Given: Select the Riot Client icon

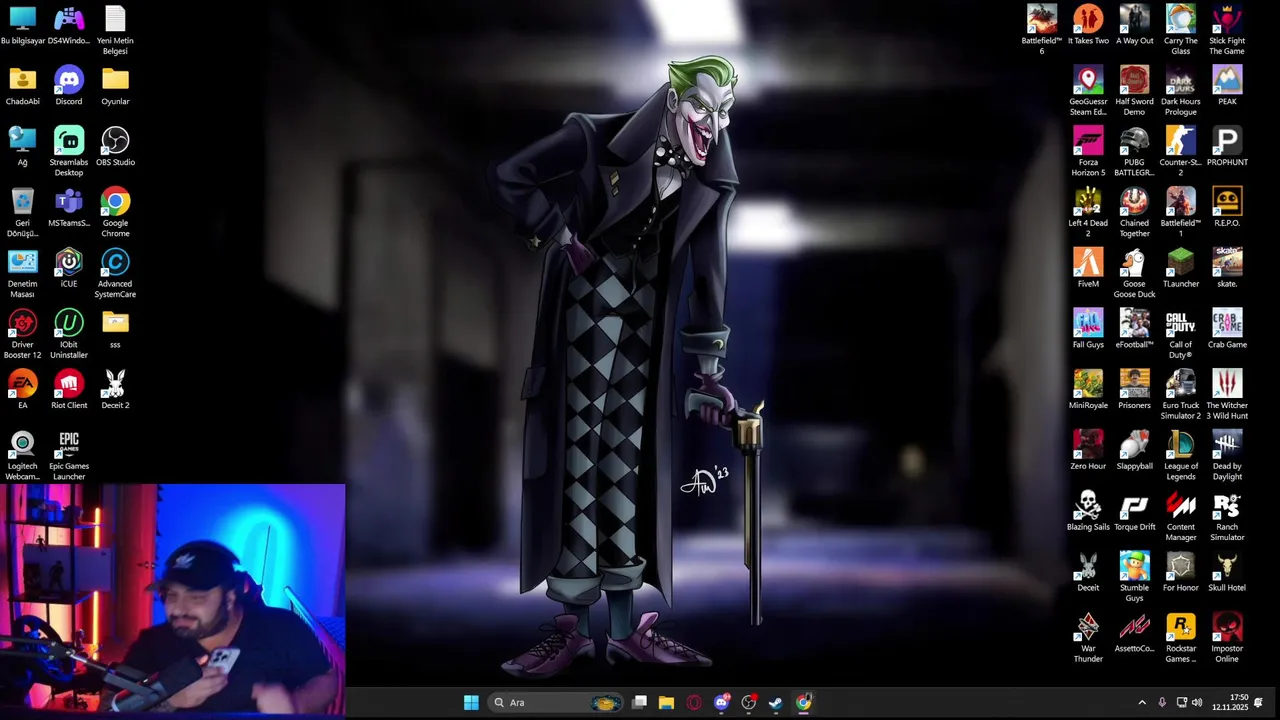Looking at the screenshot, I should 69,383.
